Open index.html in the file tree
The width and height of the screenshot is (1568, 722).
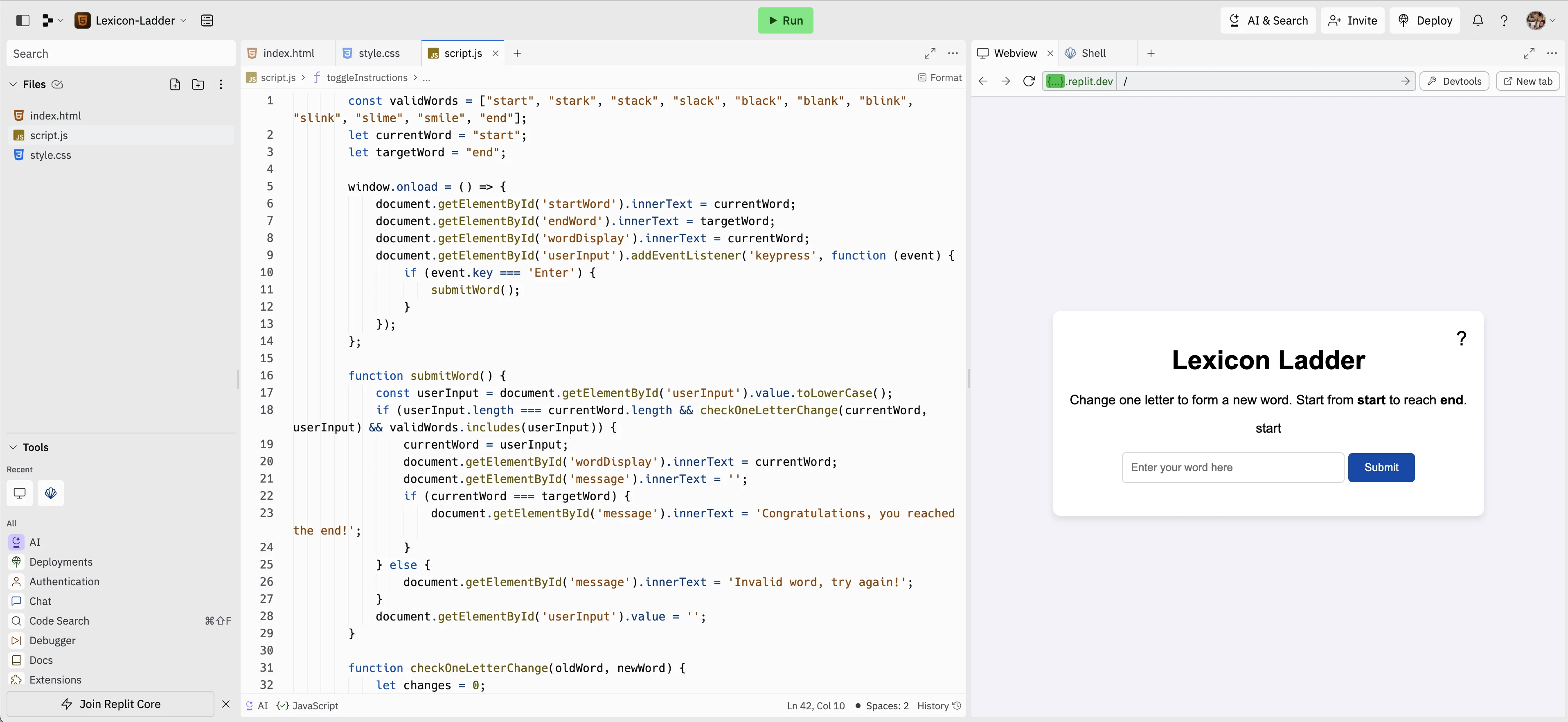[x=55, y=116]
